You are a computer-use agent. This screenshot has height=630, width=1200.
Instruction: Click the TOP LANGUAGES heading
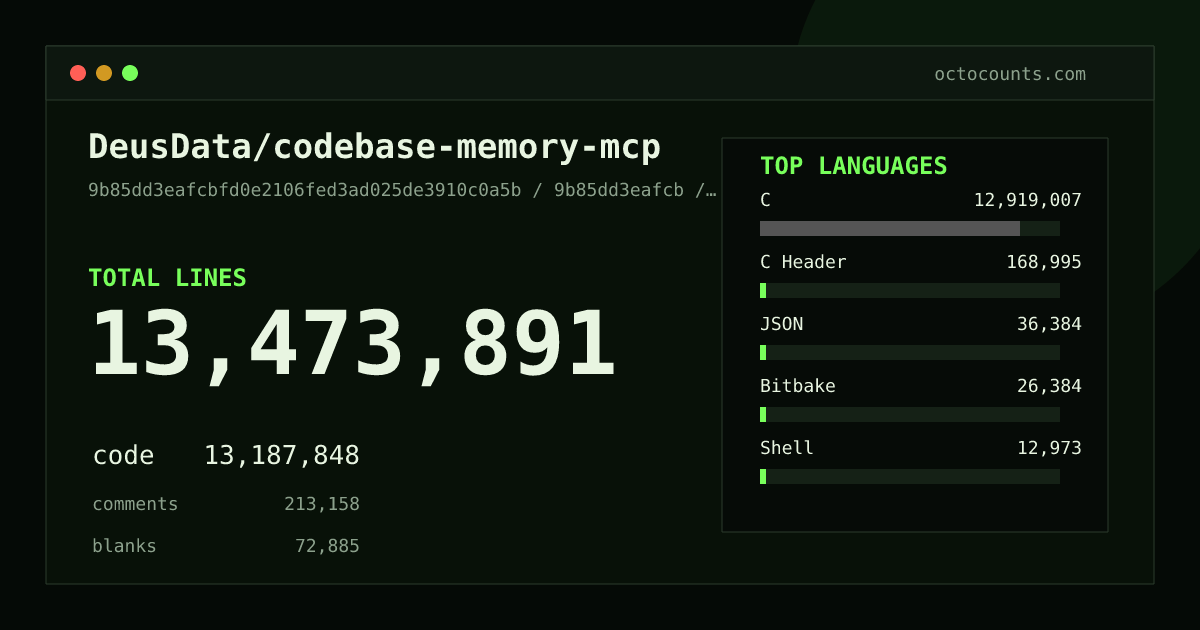tap(854, 166)
